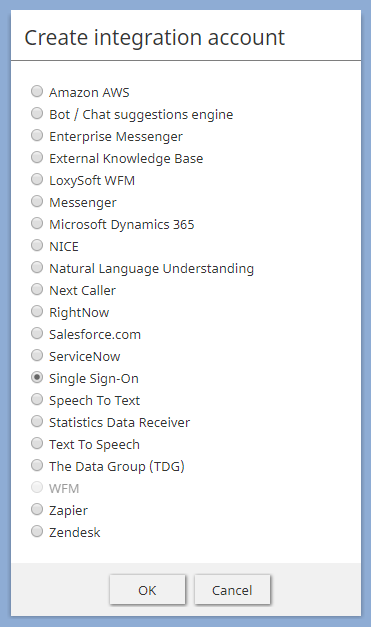Screen dimensions: 371x627
Task: Select LoxySoft WFM radio button
Action: click(37, 180)
